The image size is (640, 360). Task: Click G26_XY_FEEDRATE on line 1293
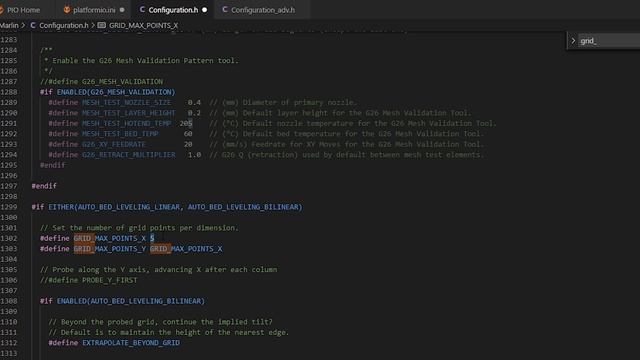[x=113, y=144]
